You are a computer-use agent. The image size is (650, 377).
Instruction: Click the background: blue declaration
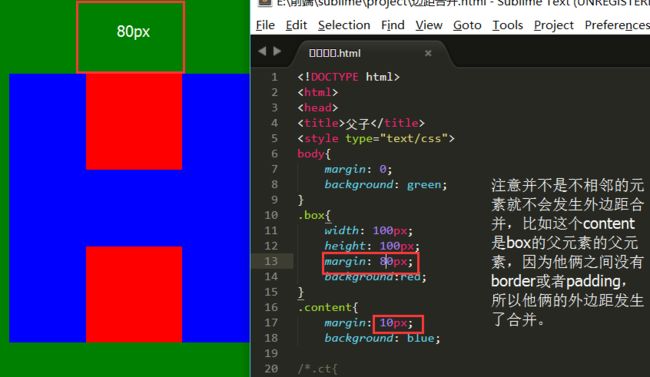click(x=382, y=338)
